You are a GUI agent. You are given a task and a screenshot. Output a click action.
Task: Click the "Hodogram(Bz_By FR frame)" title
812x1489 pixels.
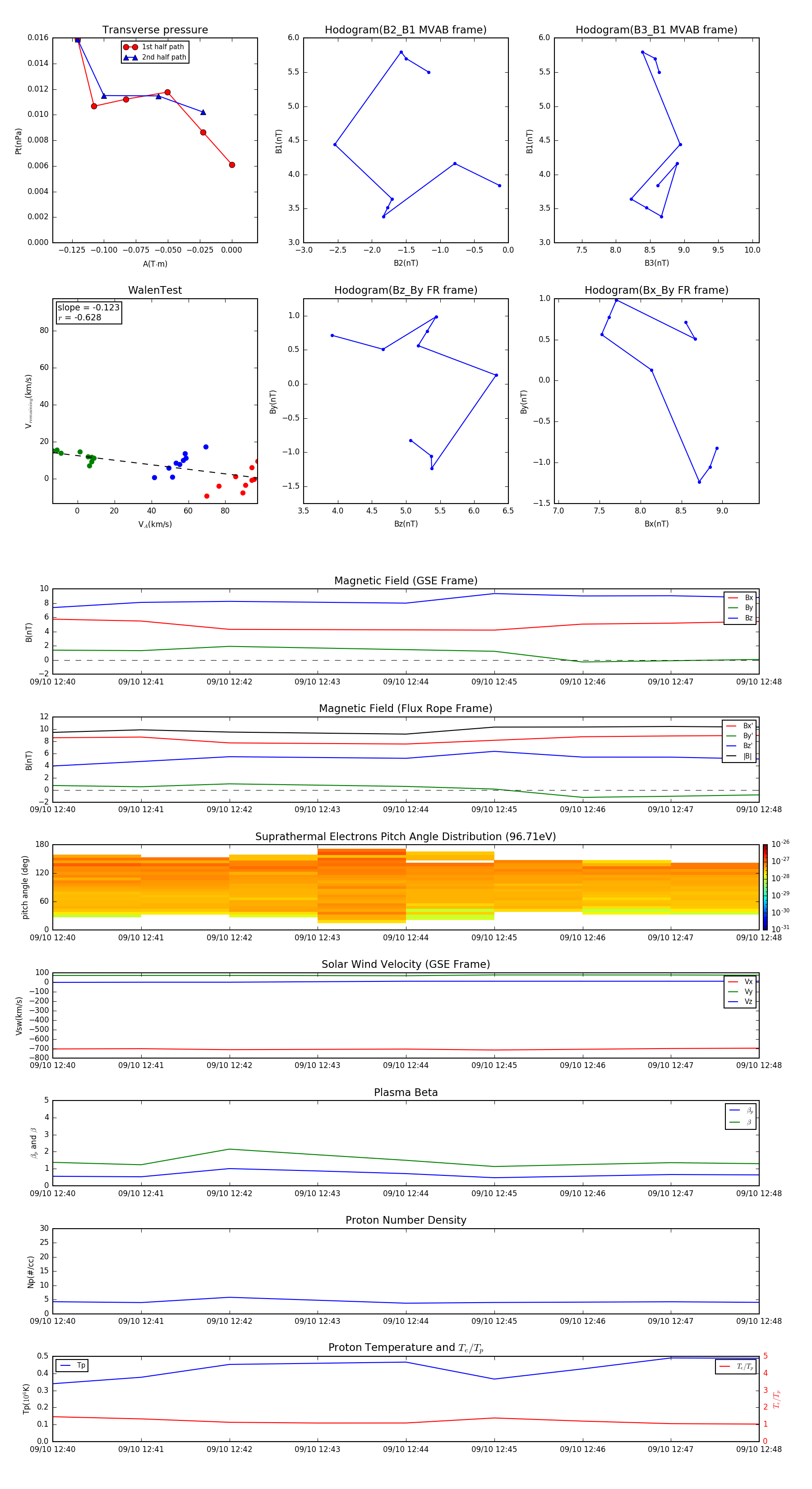tap(406, 290)
